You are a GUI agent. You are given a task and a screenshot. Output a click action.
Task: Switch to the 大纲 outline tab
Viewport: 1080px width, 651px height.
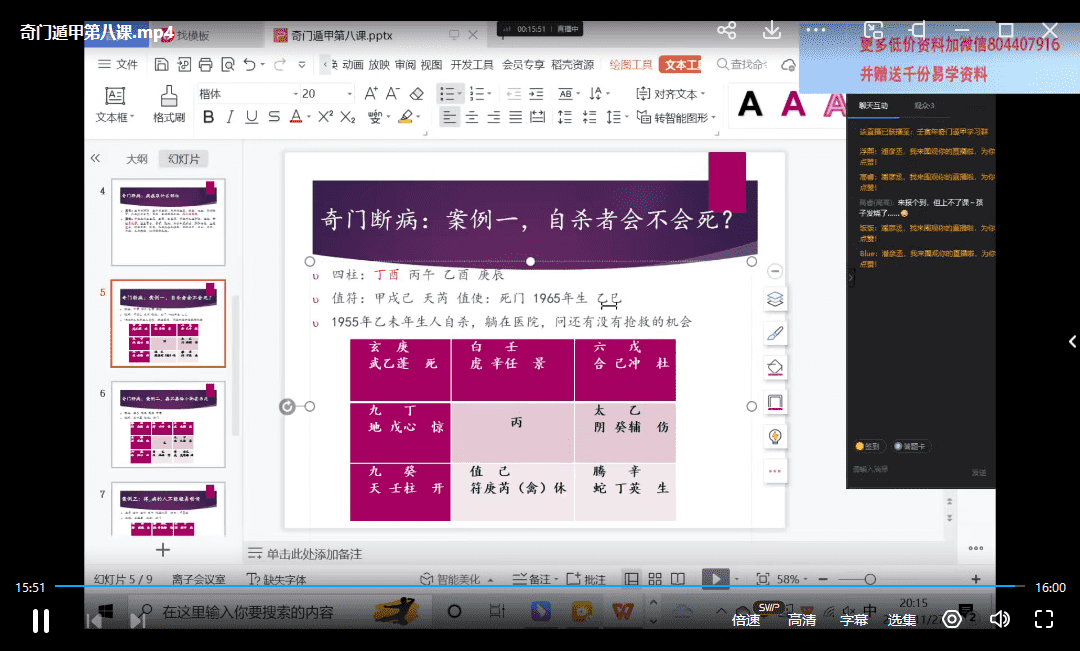tap(137, 159)
